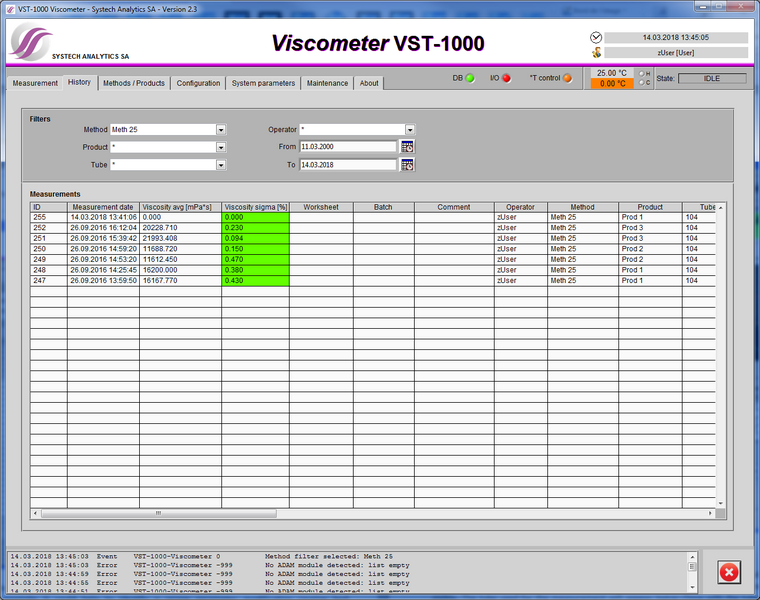
Task: Switch to the Measurement tab
Action: 35,83
